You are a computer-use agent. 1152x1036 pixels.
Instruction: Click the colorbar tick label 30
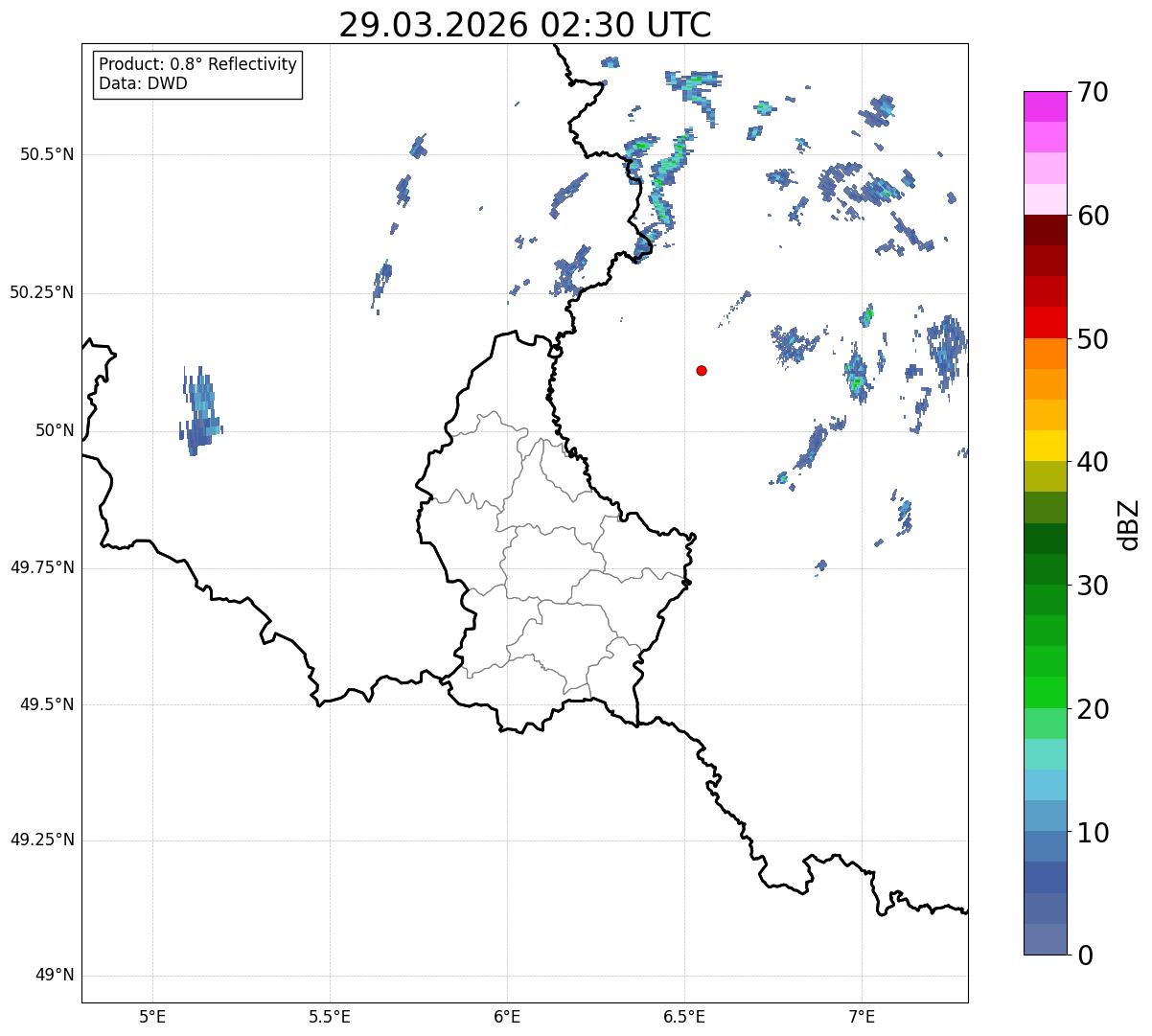[1093, 586]
